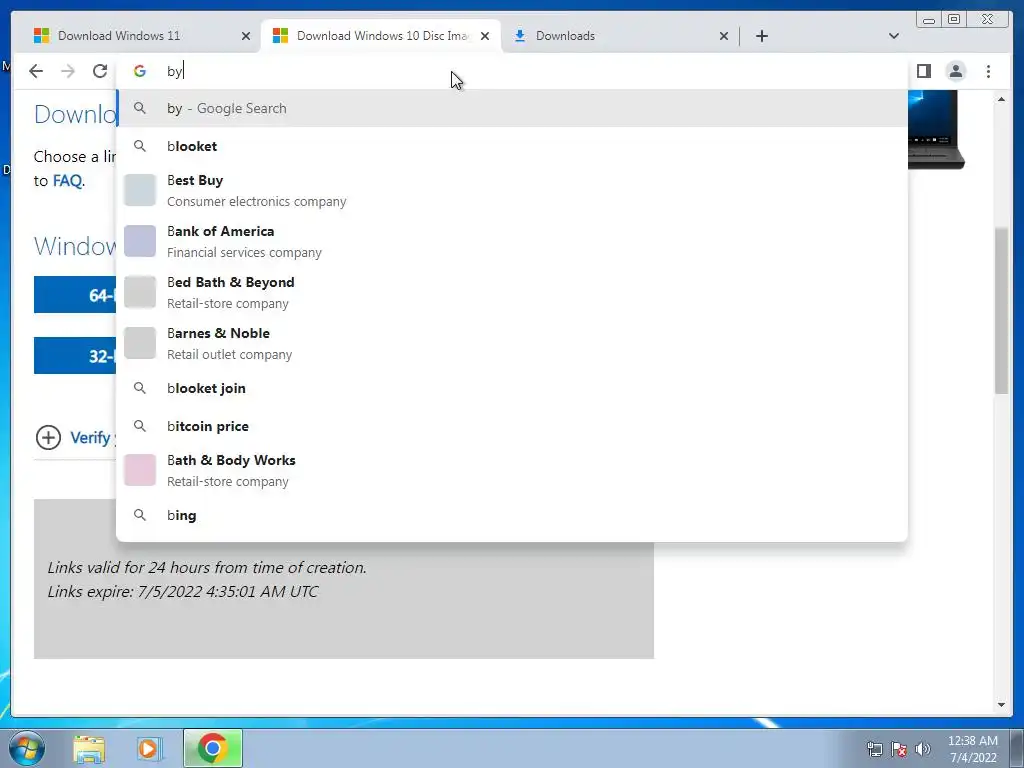Close the Downloads tab
Screen dimensions: 1024x768
pyautogui.click(x=724, y=36)
